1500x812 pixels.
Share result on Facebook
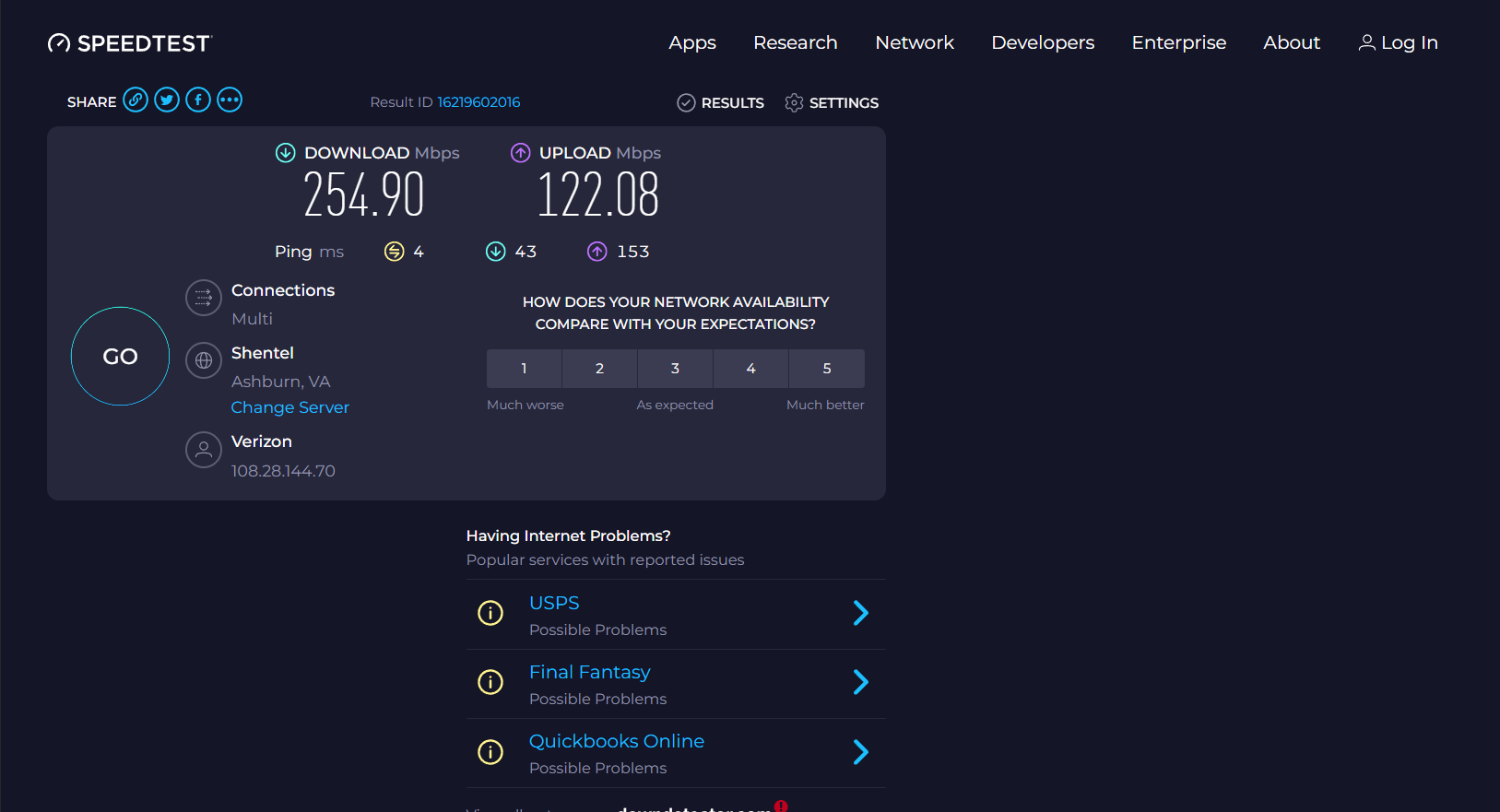point(198,100)
